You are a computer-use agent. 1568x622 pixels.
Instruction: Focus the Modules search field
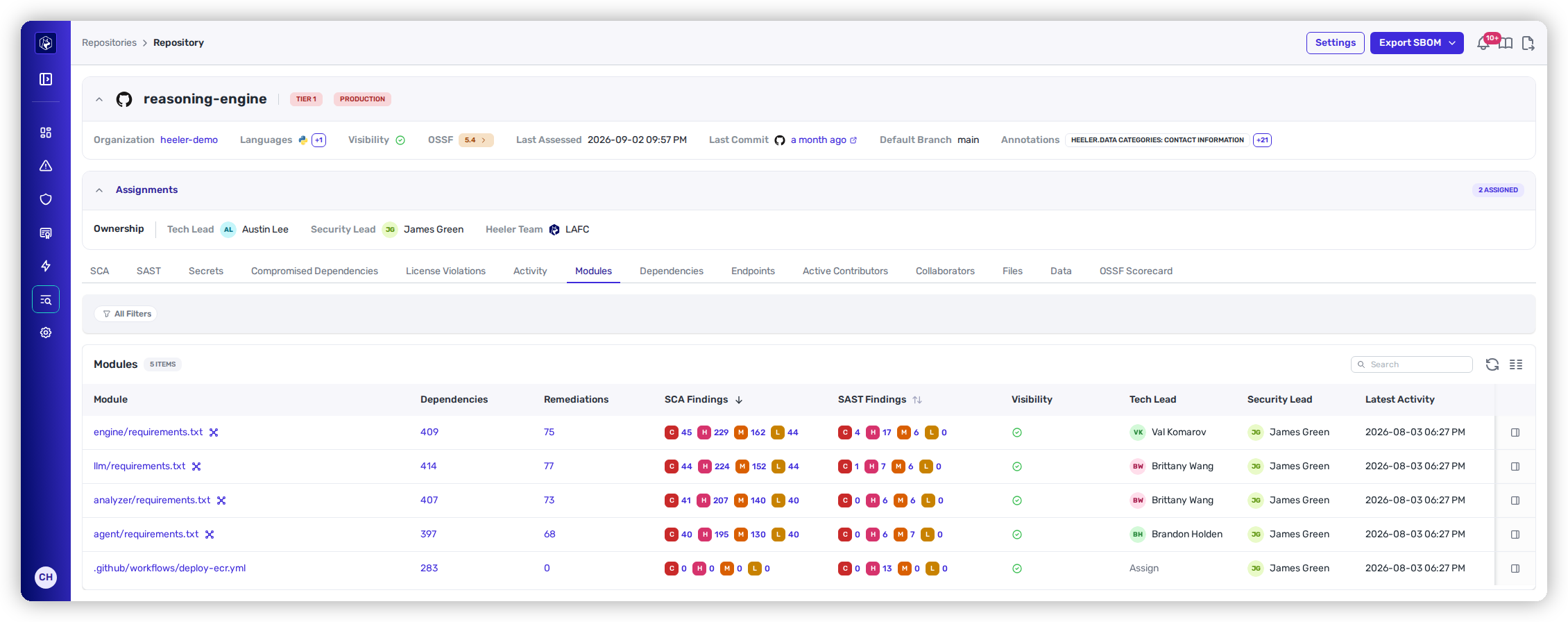(x=1412, y=364)
